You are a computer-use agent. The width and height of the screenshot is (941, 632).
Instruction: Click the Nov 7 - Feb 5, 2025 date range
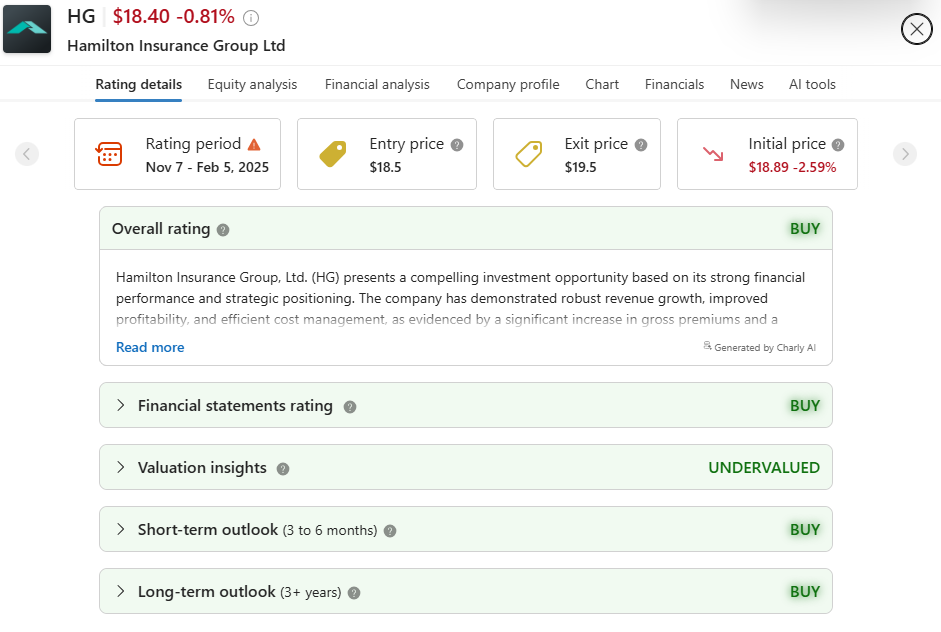click(207, 167)
